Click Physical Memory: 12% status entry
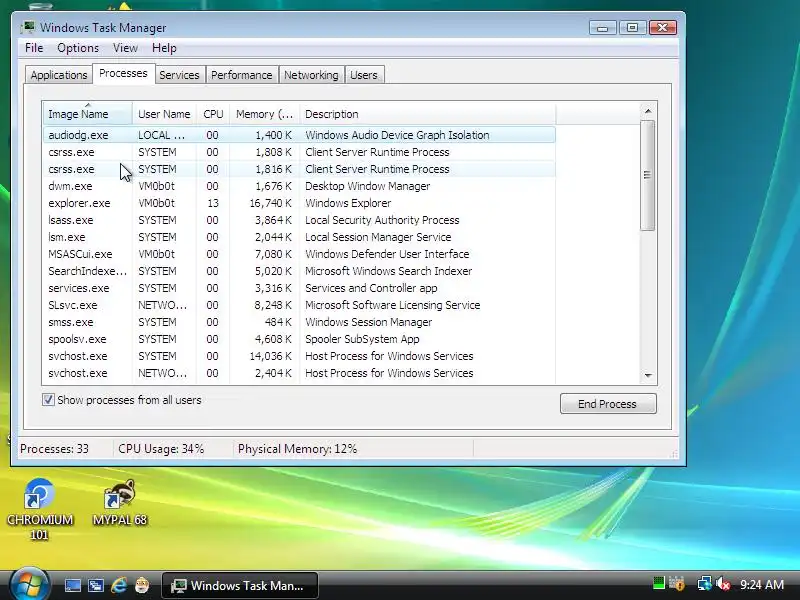This screenshot has height=600, width=800. (x=297, y=449)
